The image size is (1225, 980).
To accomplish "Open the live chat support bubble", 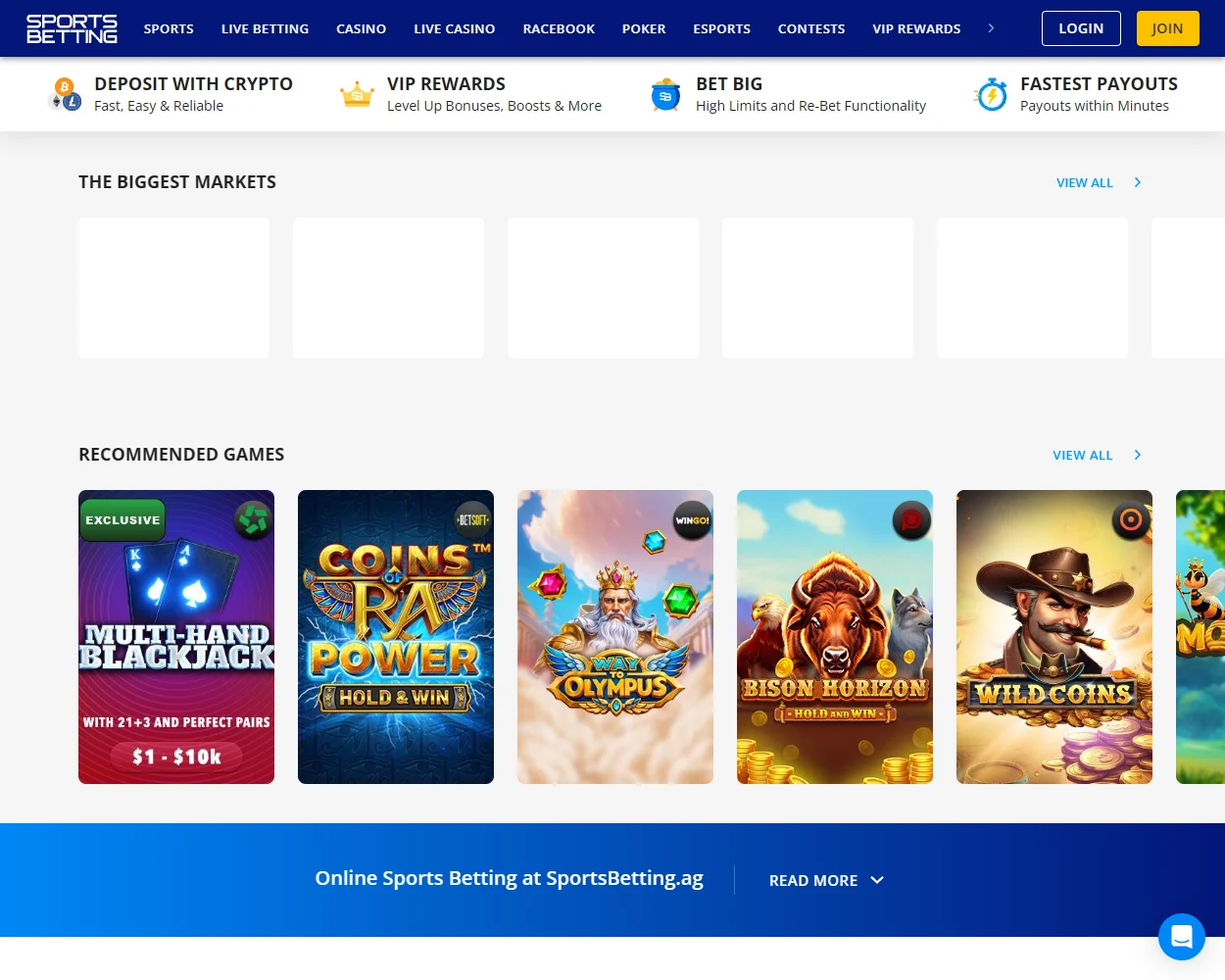I will pyautogui.click(x=1181, y=937).
